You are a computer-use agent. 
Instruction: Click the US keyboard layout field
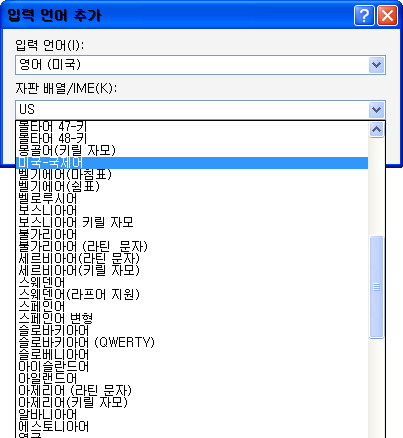pos(200,110)
